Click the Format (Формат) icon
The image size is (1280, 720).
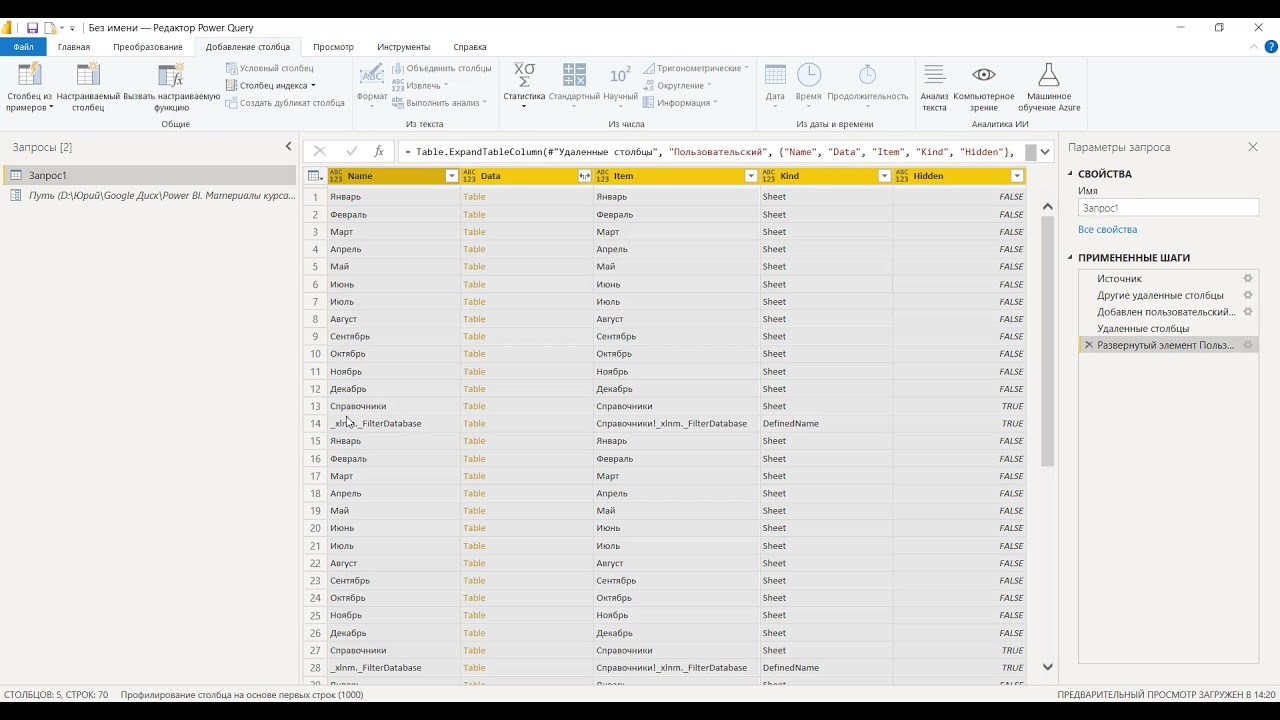pyautogui.click(x=372, y=75)
